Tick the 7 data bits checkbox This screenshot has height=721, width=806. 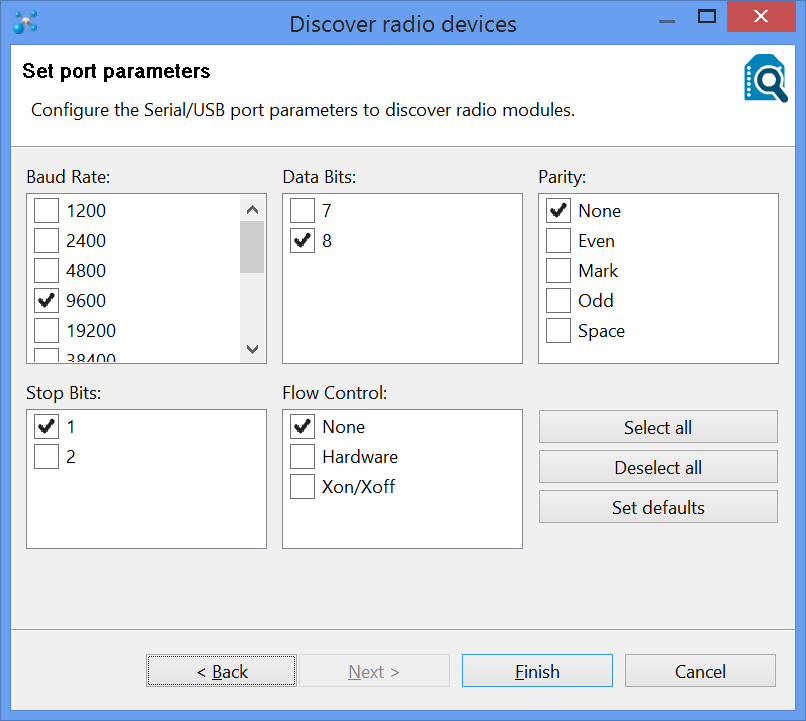coord(302,211)
